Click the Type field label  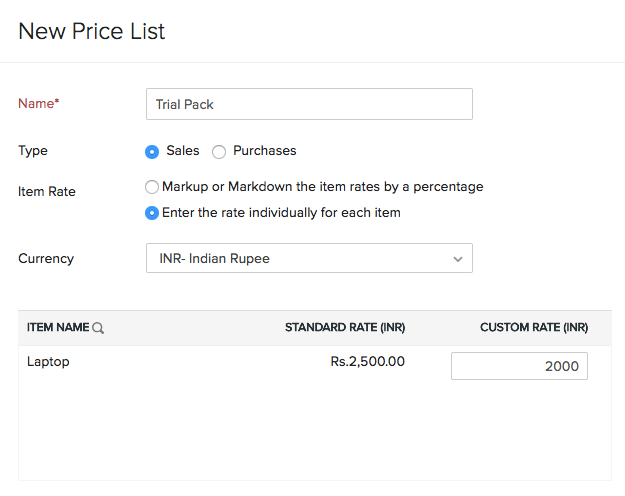coord(33,151)
